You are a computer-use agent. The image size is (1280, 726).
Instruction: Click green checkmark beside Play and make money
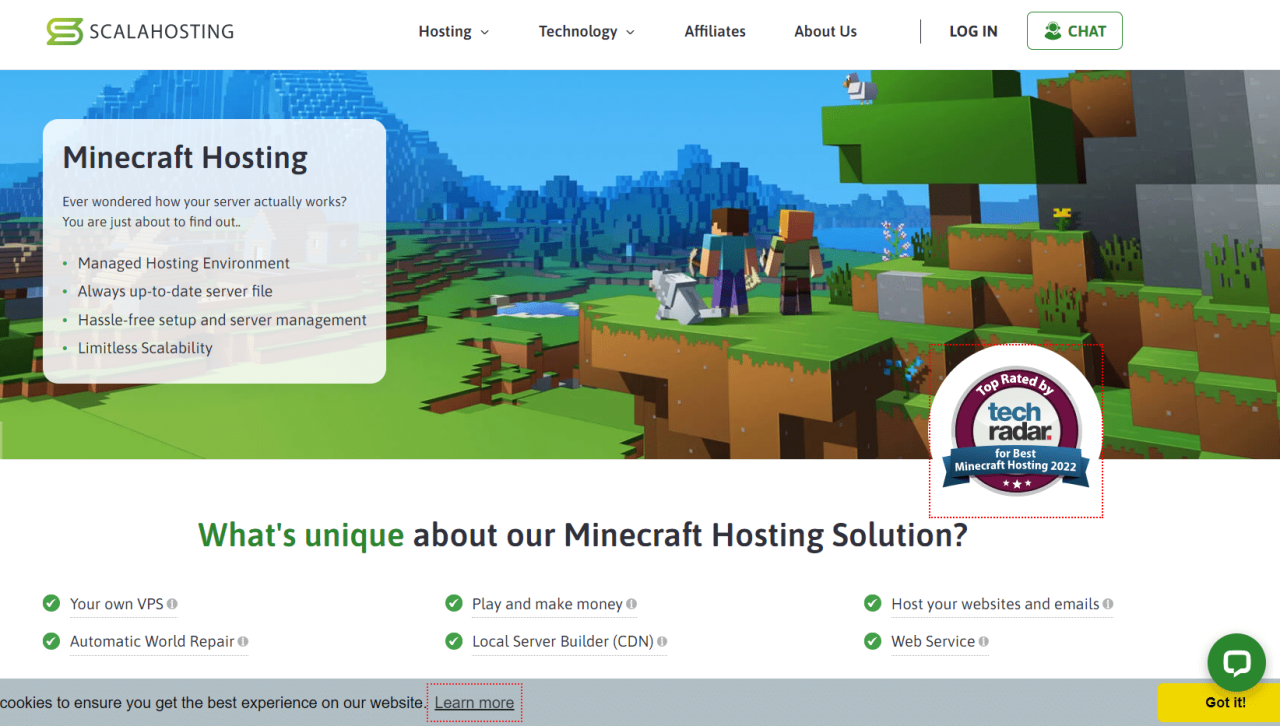pyautogui.click(x=453, y=603)
